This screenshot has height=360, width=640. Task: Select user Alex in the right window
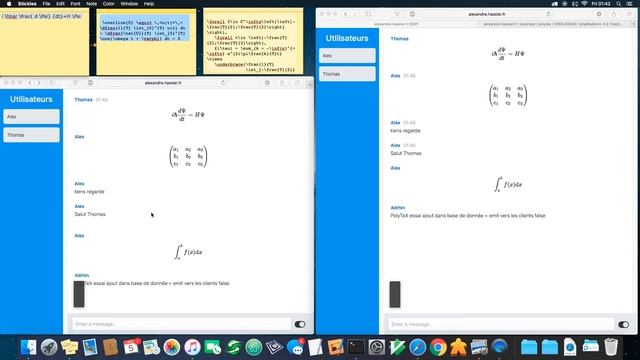(x=347, y=56)
